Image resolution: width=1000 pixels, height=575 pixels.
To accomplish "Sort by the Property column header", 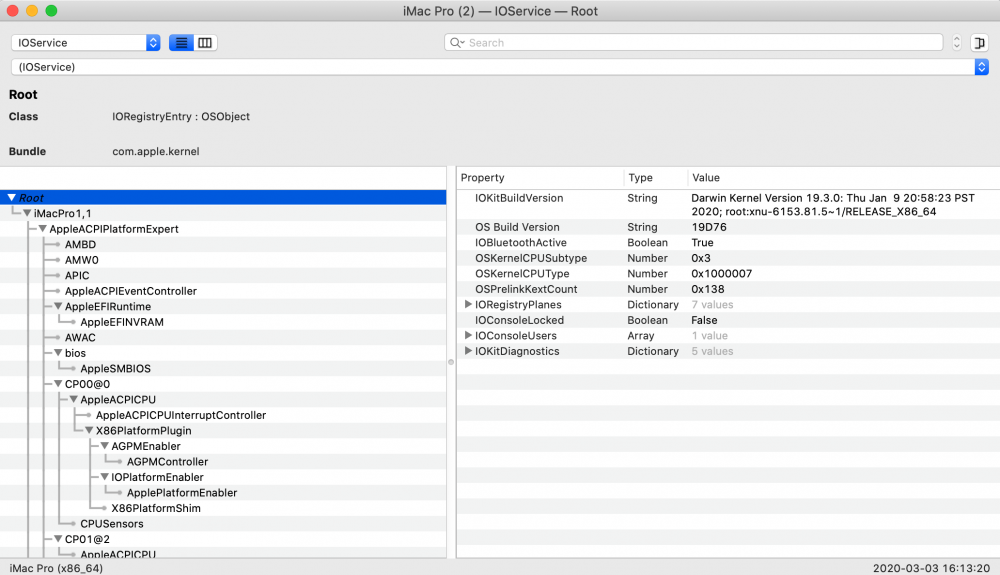I will 540,178.
